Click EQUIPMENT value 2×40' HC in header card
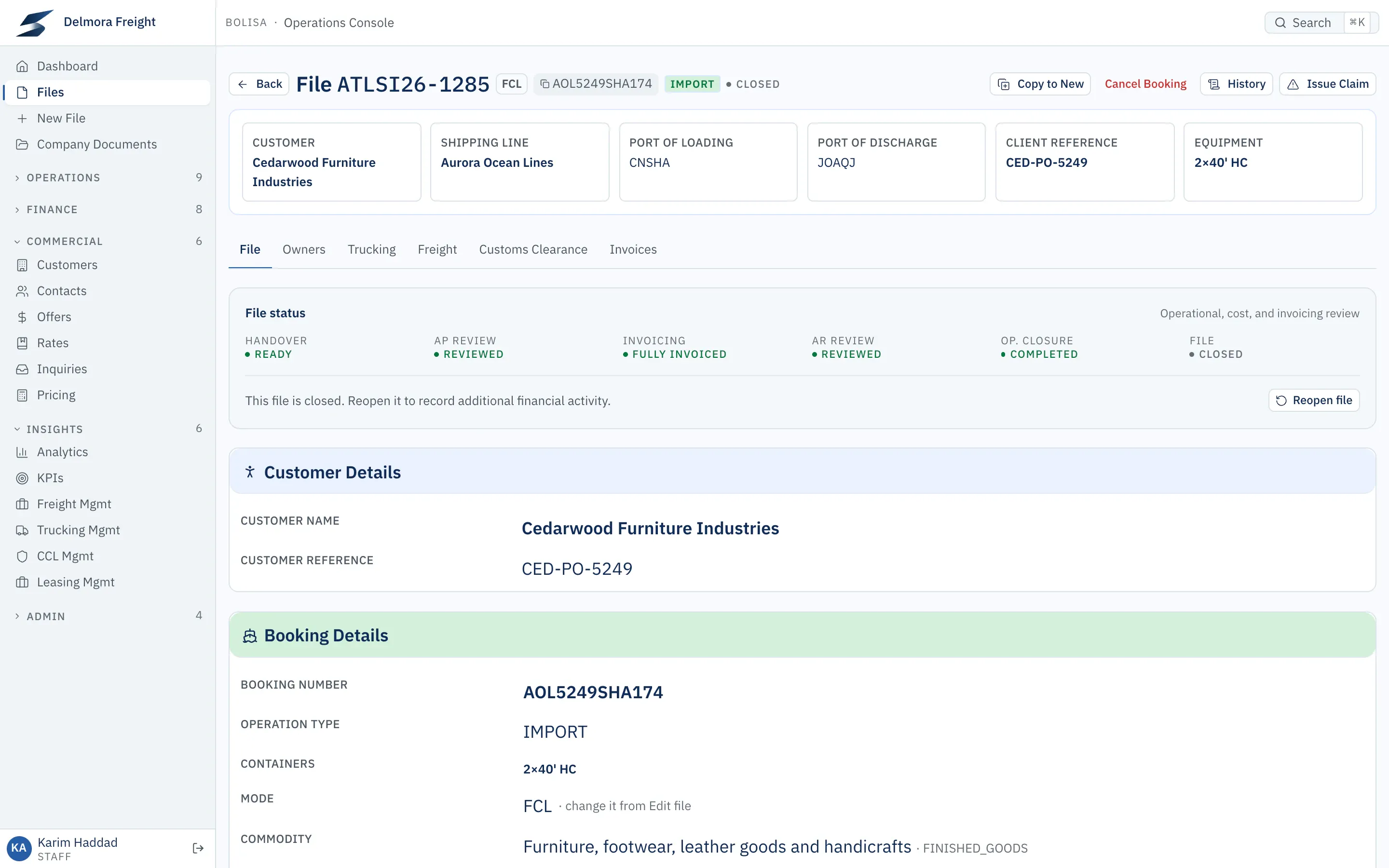 click(1220, 163)
